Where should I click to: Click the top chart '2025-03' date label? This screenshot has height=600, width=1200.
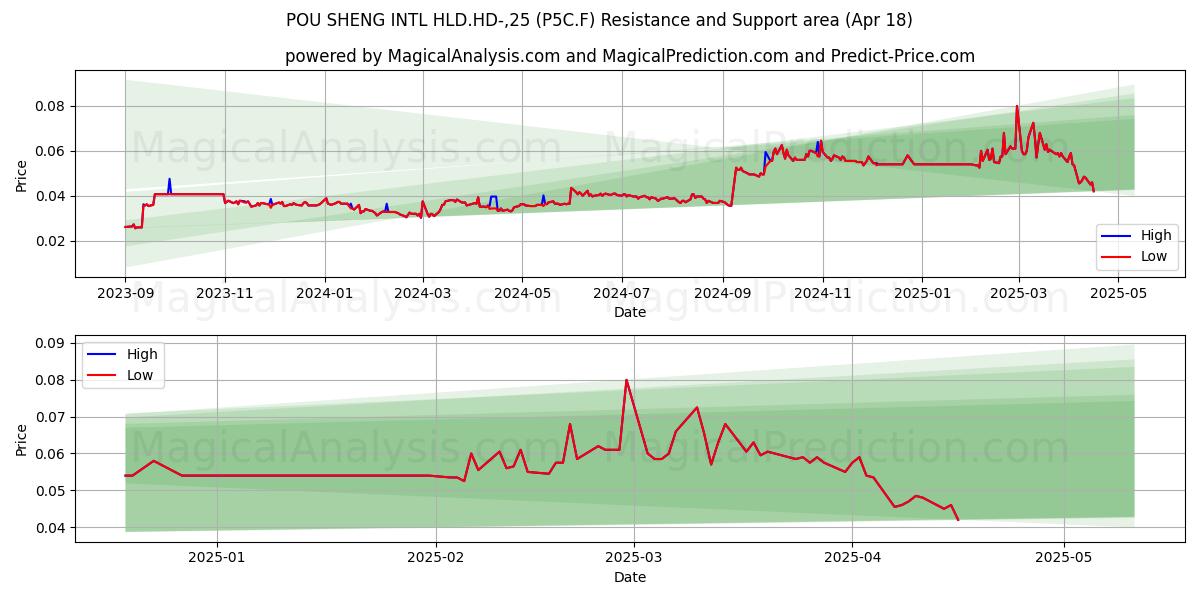point(1018,294)
